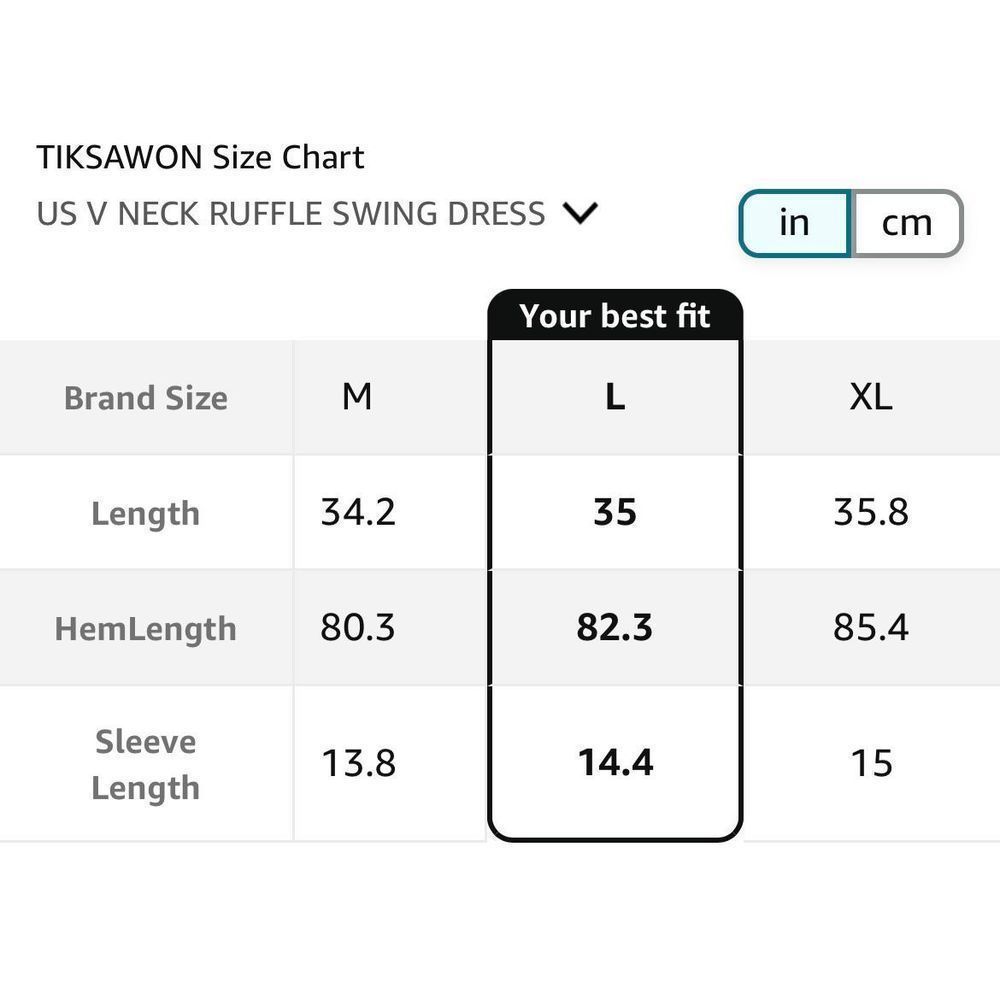Viewport: 1000px width, 1000px height.
Task: Click the 13.8 sleeve length for M
Action: (x=358, y=763)
